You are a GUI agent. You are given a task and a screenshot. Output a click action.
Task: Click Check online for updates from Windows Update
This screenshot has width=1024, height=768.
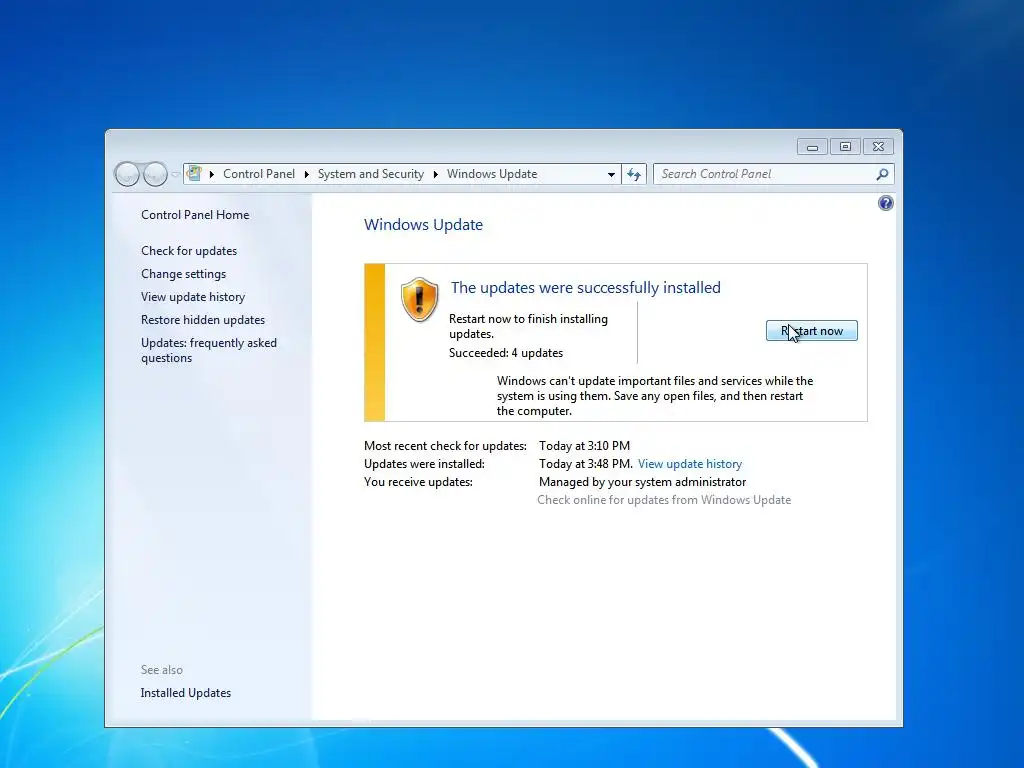(664, 500)
